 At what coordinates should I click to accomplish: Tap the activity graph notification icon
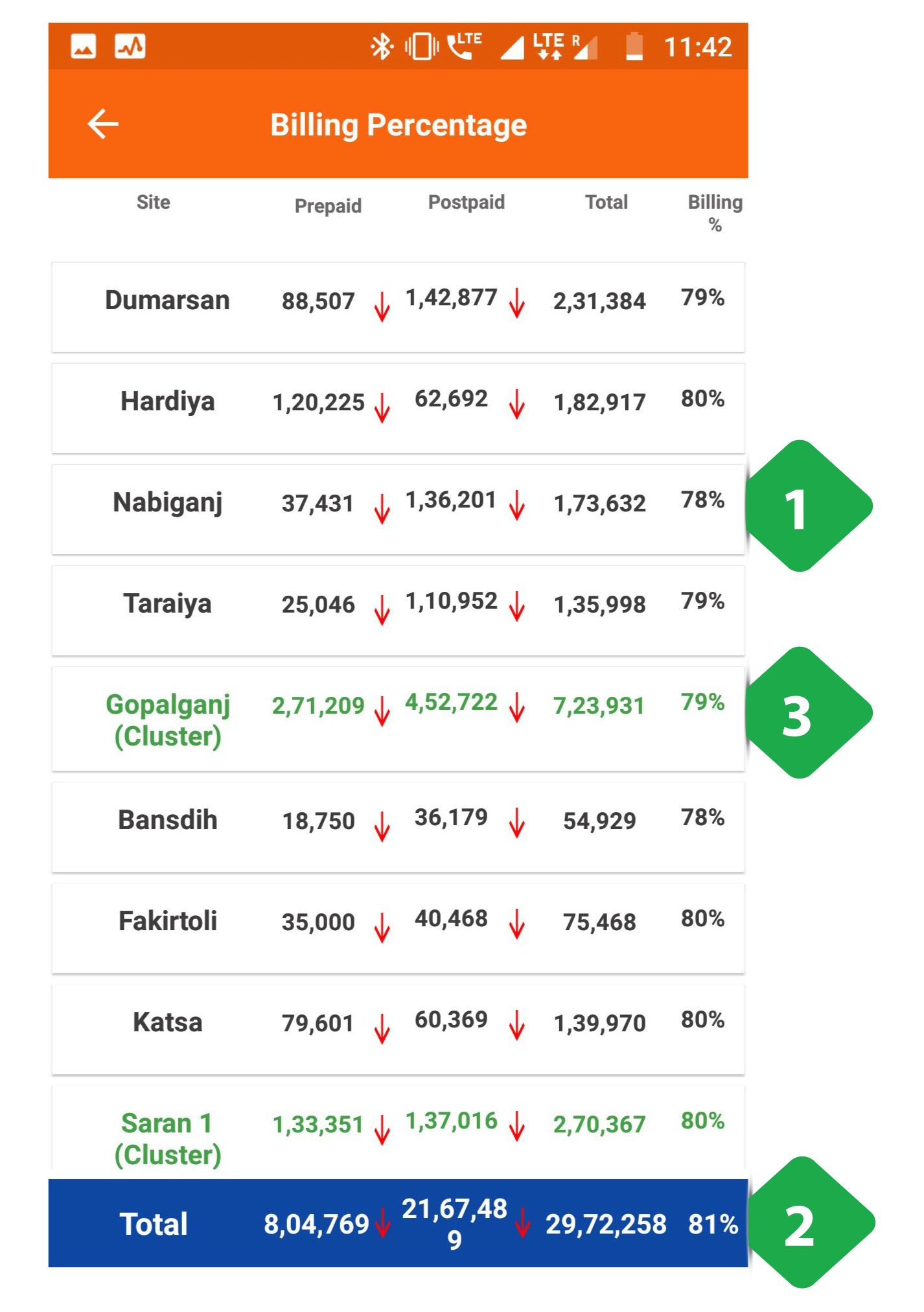(x=130, y=47)
